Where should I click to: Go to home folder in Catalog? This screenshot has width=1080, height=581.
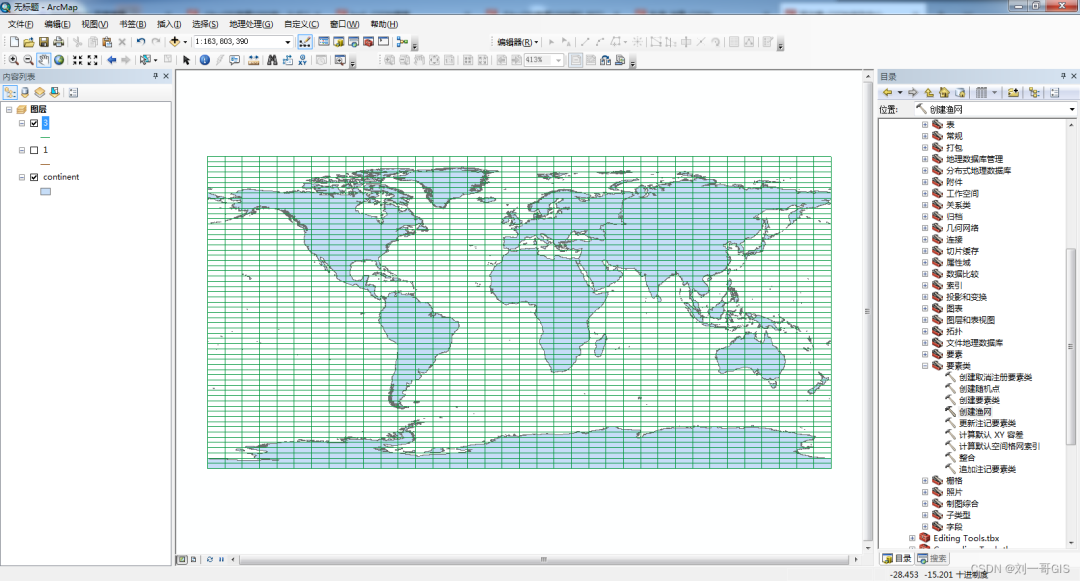(x=944, y=92)
